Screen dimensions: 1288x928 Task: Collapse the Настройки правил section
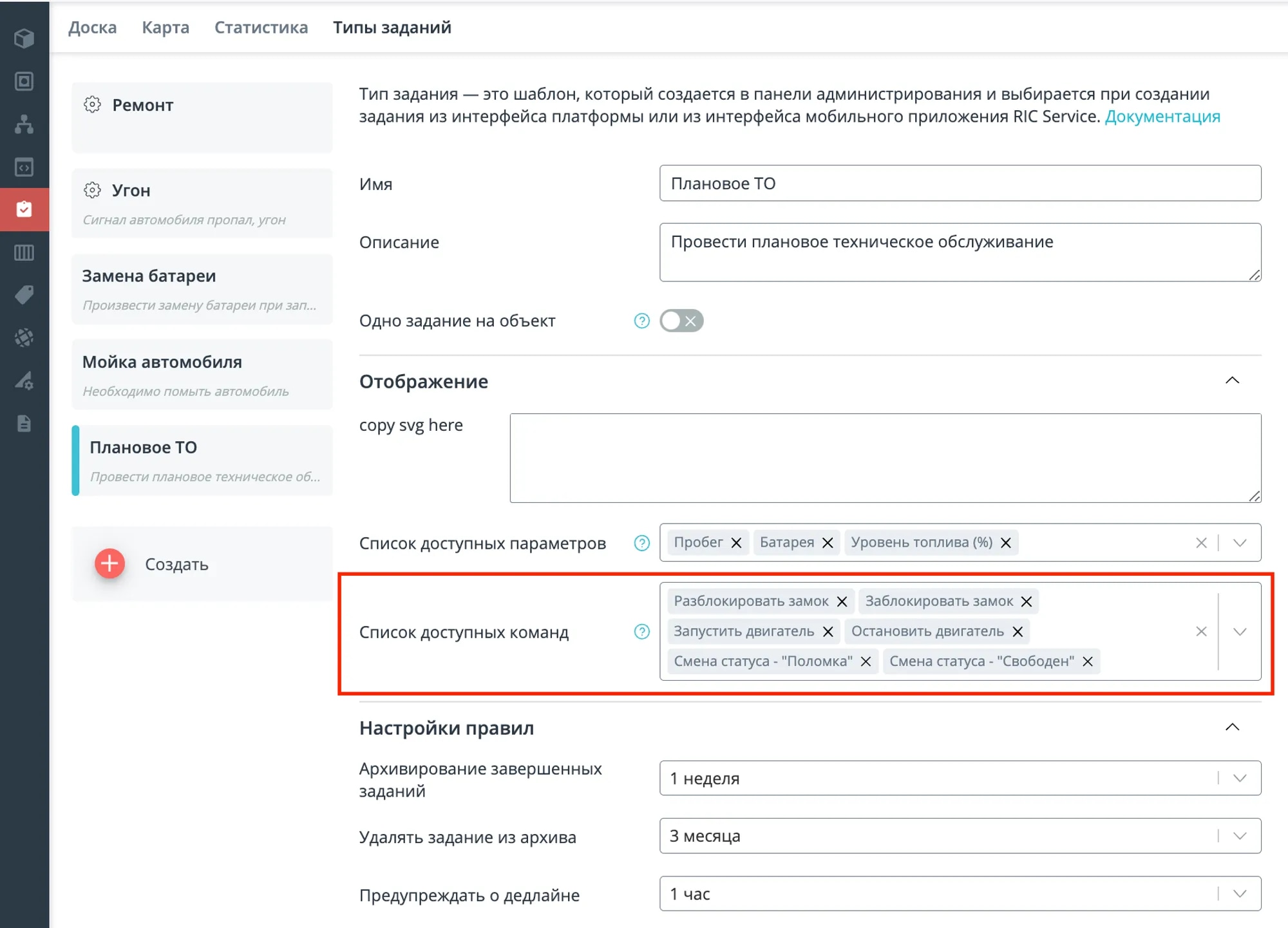coord(1231,727)
